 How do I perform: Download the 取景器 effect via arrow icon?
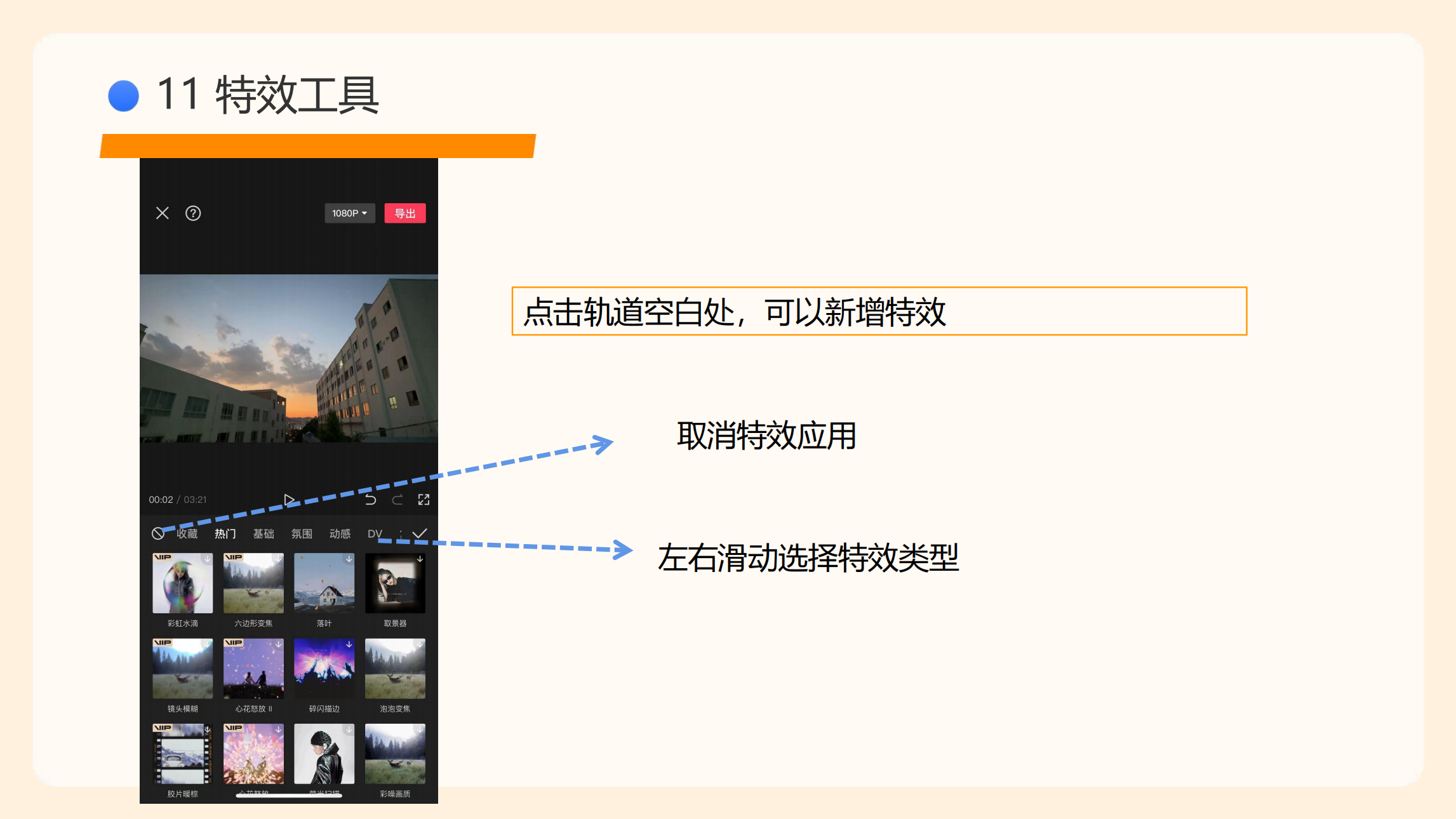(420, 559)
